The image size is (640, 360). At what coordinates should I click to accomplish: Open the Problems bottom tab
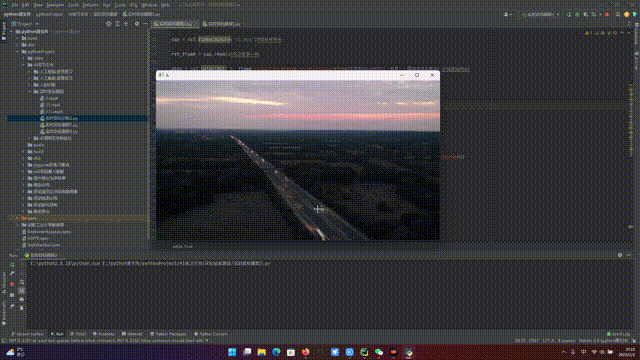104,334
